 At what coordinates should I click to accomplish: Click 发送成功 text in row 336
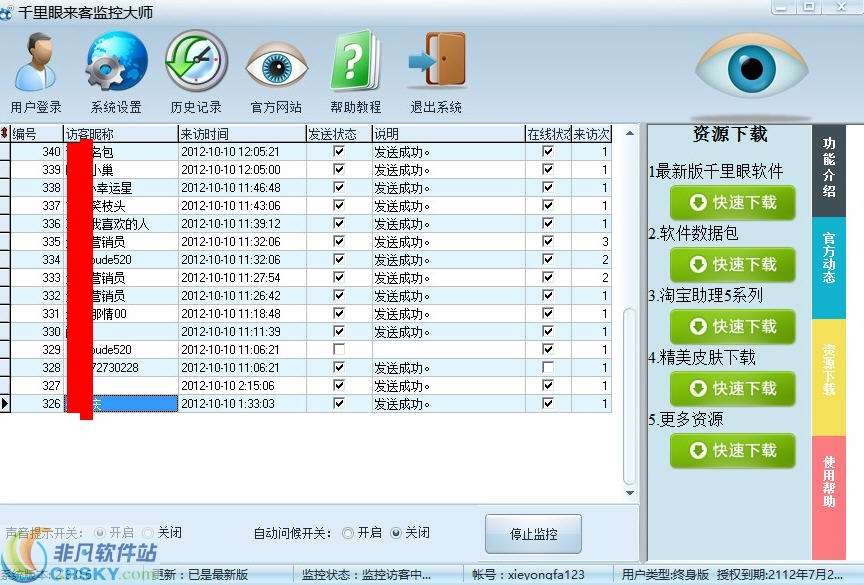(x=402, y=224)
